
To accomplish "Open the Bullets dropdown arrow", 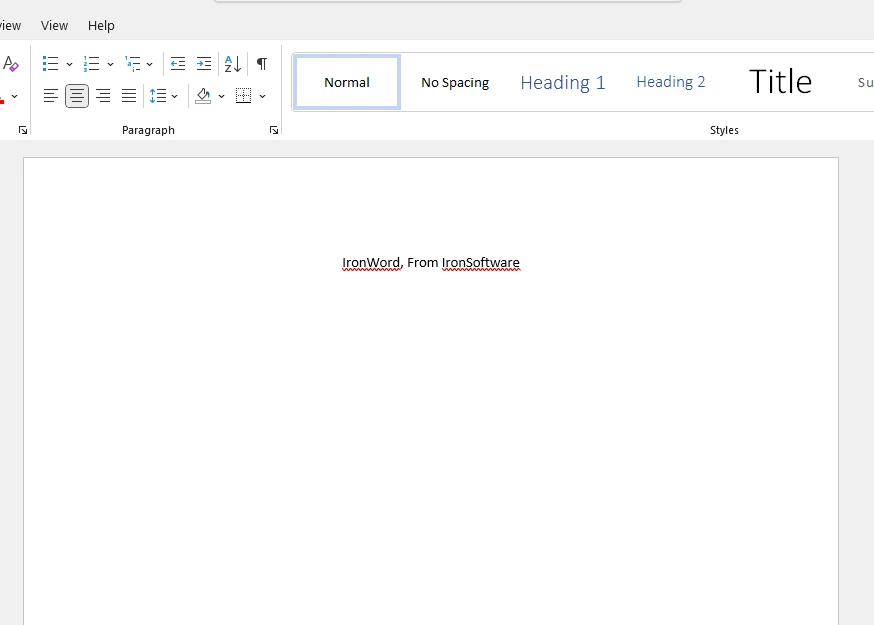I will [69, 65].
